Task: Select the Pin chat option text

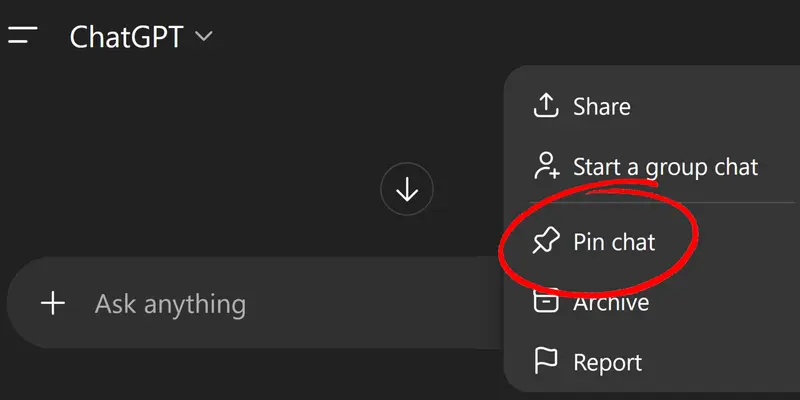Action: [x=614, y=241]
